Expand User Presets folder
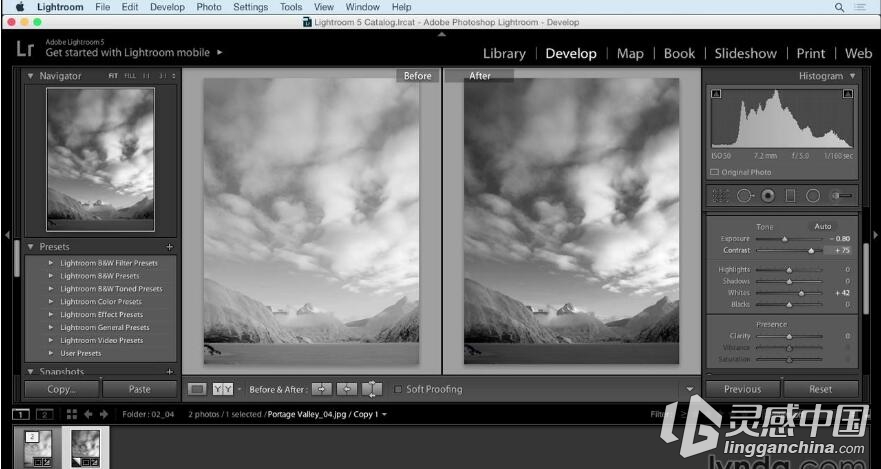881x469 pixels. click(51, 353)
